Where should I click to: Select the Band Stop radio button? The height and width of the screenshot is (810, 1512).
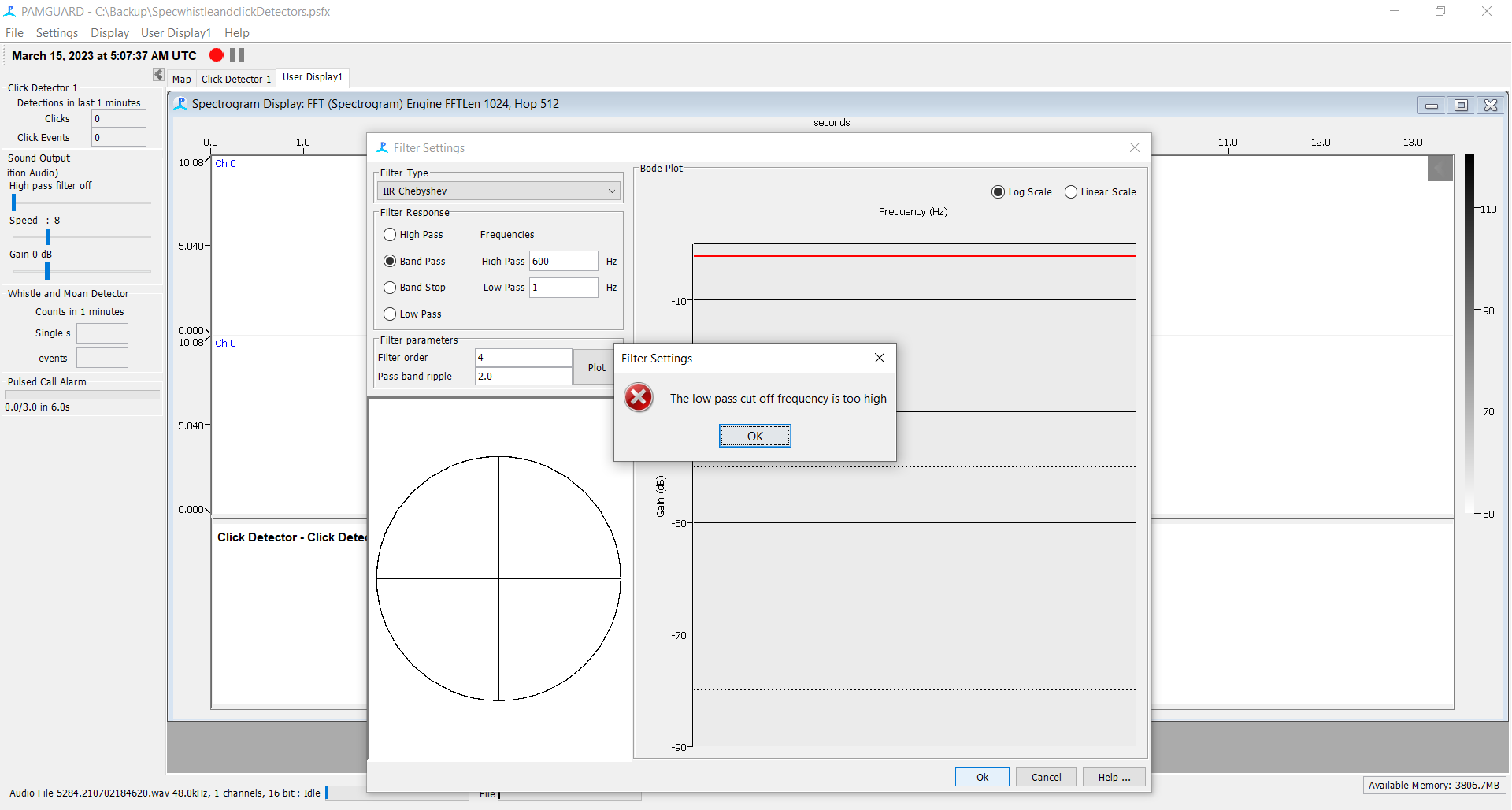click(390, 288)
